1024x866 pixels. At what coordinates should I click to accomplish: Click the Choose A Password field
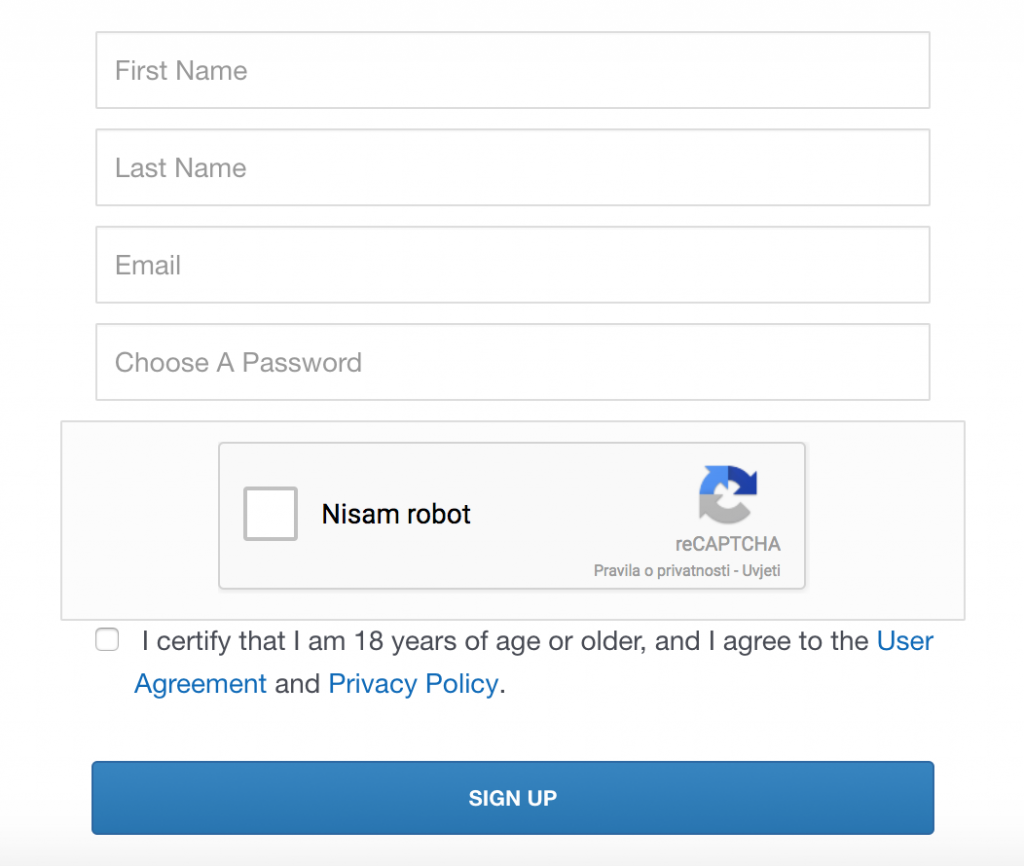(x=513, y=362)
